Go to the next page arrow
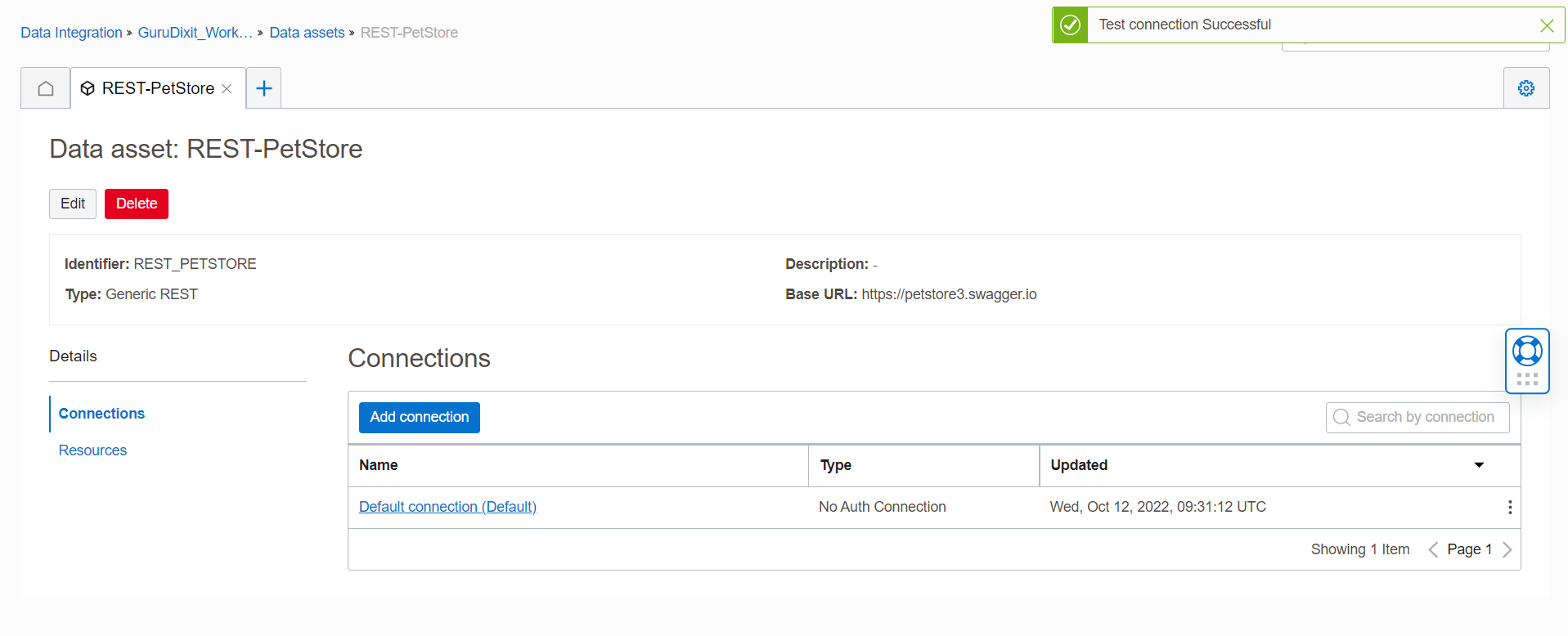This screenshot has height=636, width=1568. (1507, 549)
